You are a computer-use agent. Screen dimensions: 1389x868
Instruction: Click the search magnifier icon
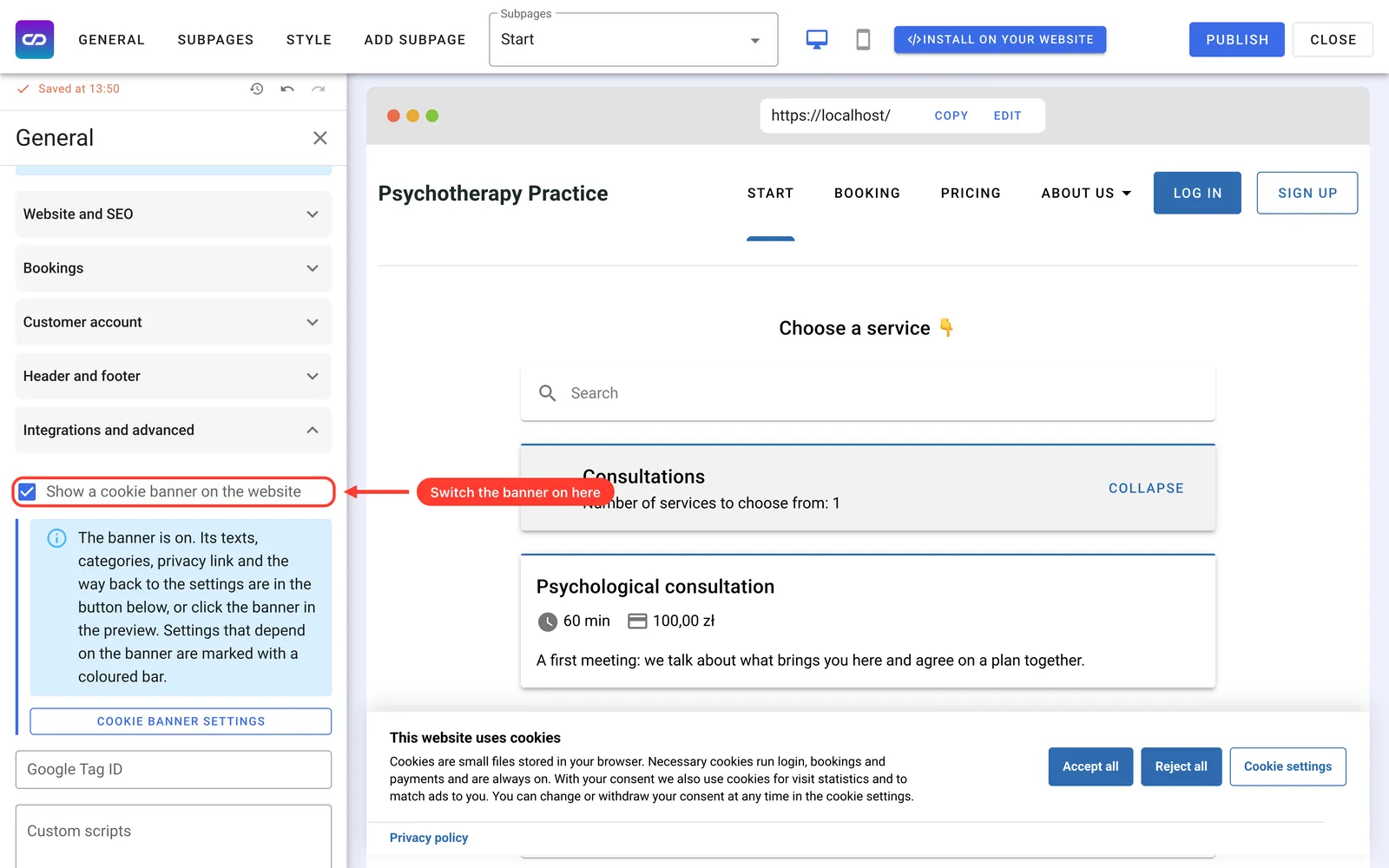coord(547,393)
